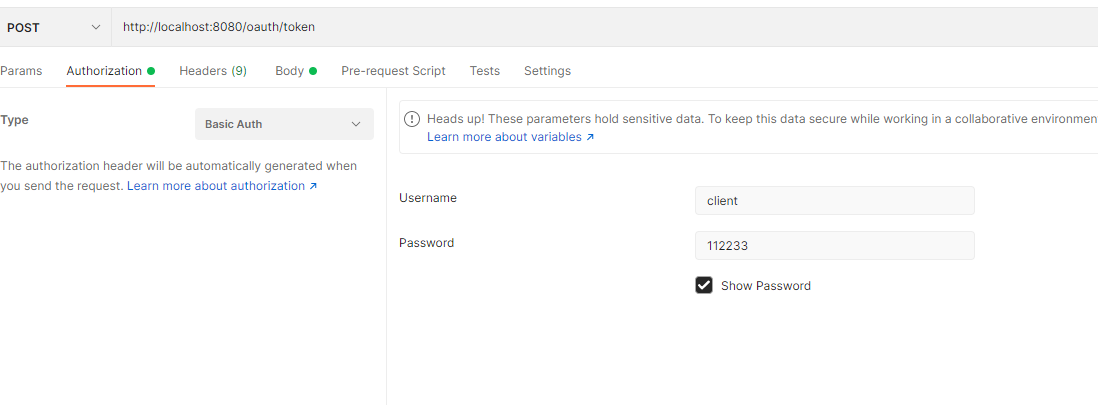Click the green dot on the Authorization tab

coord(151,71)
